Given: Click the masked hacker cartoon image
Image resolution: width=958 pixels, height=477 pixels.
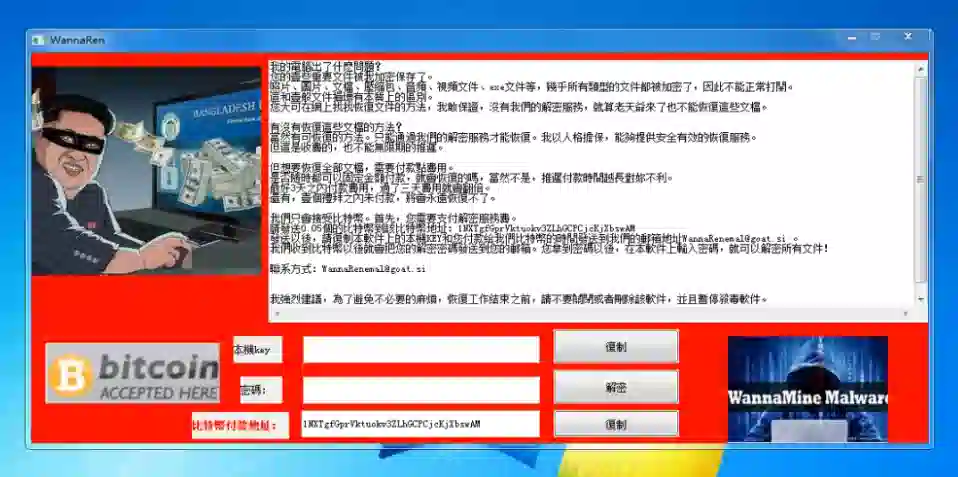Looking at the screenshot, I should click(146, 171).
